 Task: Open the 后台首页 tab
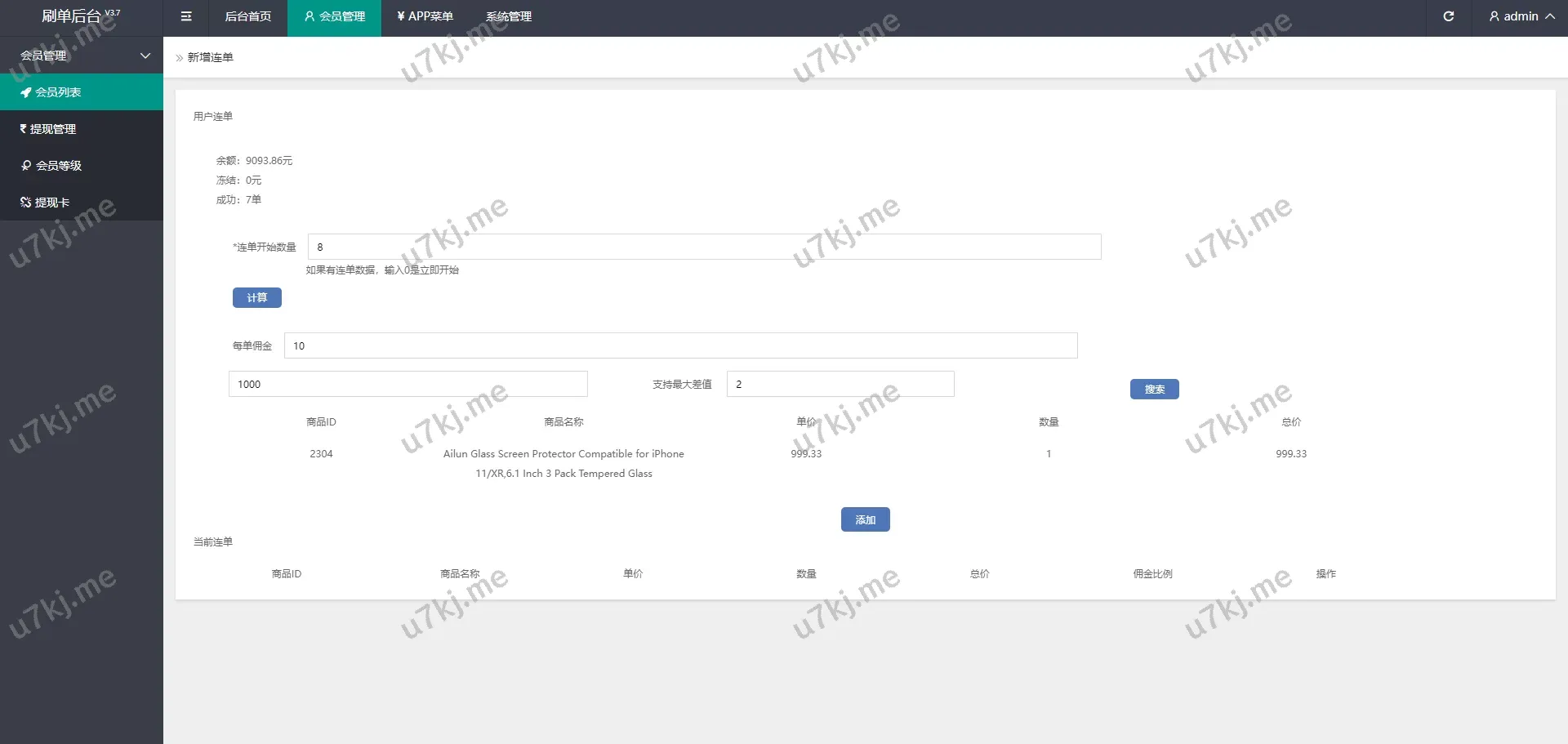pos(247,16)
